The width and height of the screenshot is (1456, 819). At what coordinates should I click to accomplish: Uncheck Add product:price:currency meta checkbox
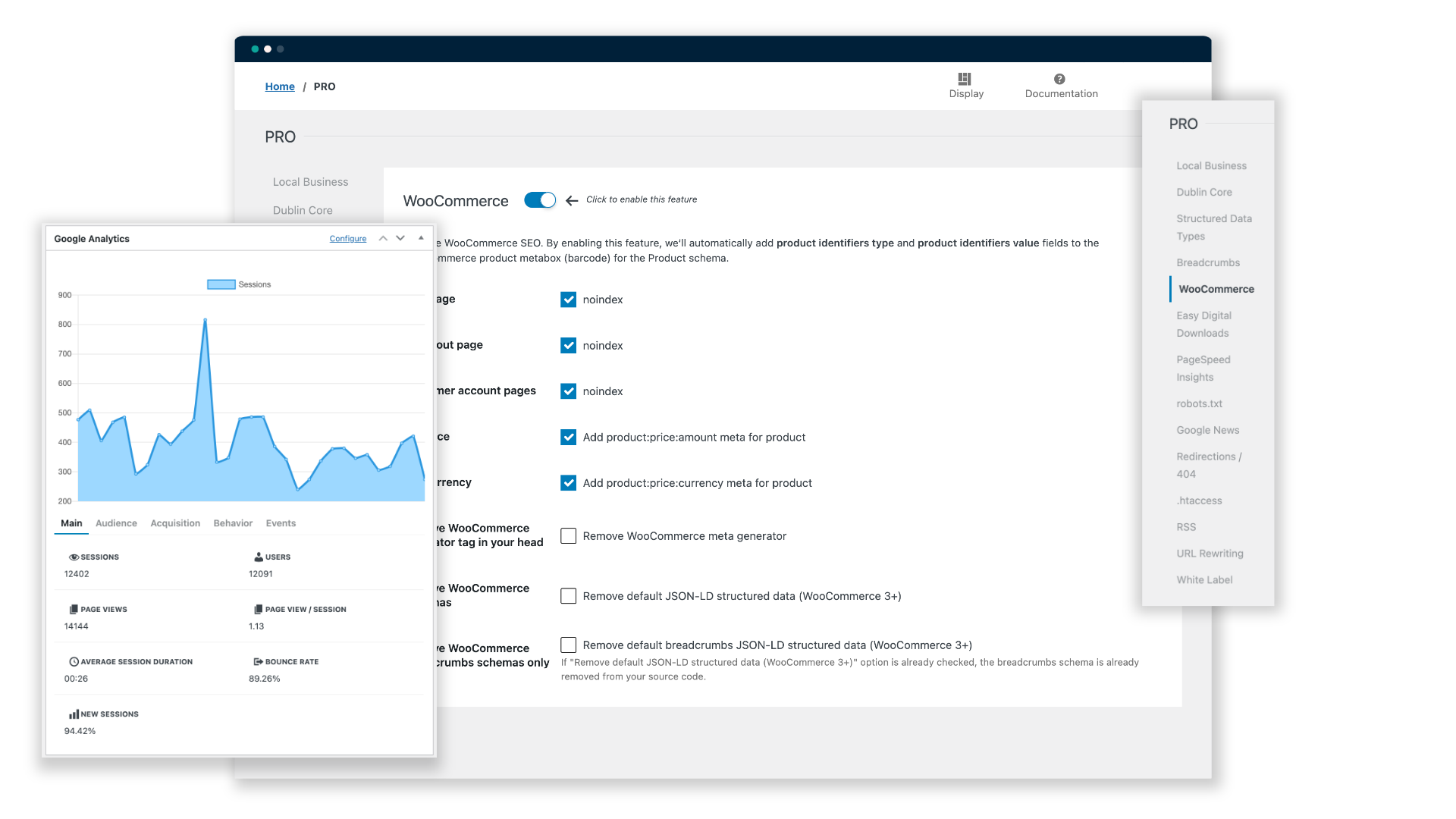pos(568,483)
